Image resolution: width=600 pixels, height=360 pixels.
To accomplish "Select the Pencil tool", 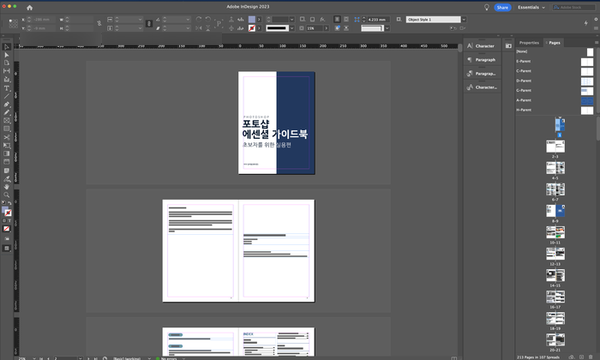I will [x=7, y=112].
